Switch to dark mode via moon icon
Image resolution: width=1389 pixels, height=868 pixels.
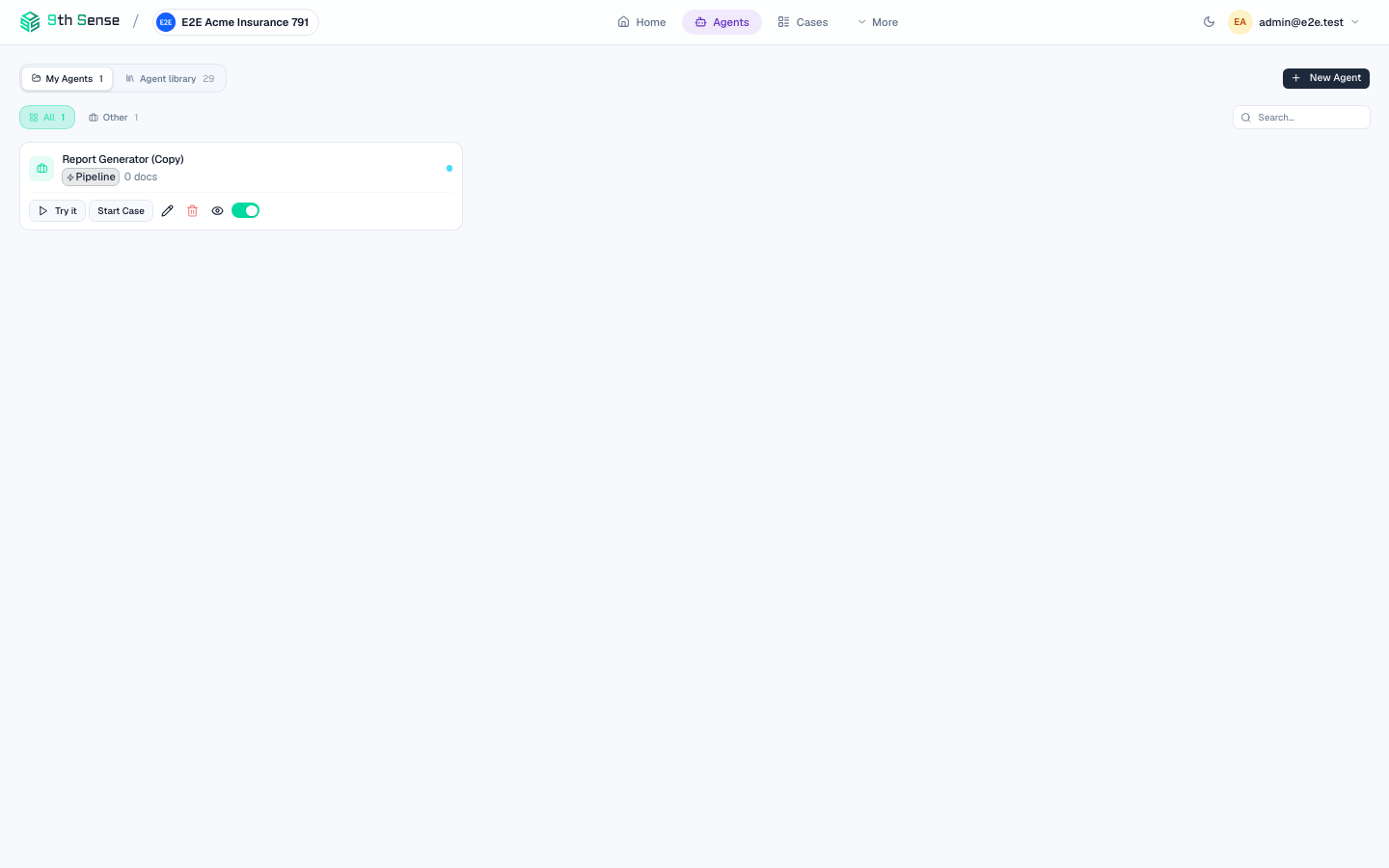click(x=1210, y=21)
